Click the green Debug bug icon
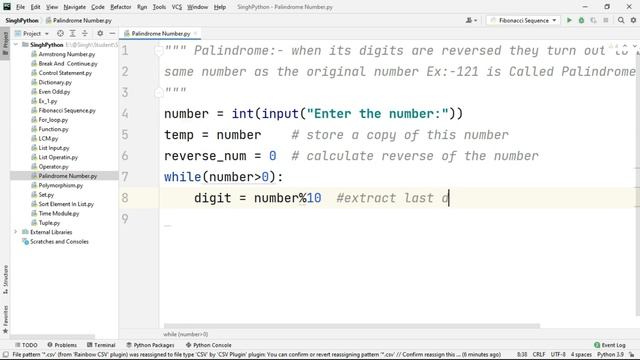640x360 pixels. point(581,20)
